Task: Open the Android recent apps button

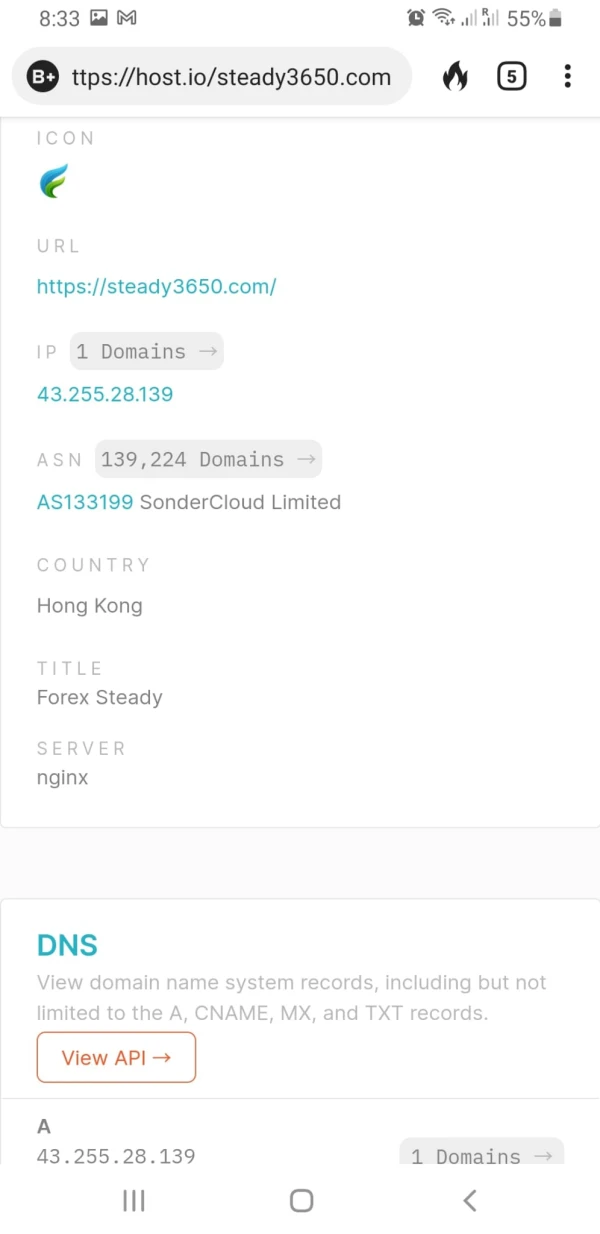Action: coord(133,1201)
